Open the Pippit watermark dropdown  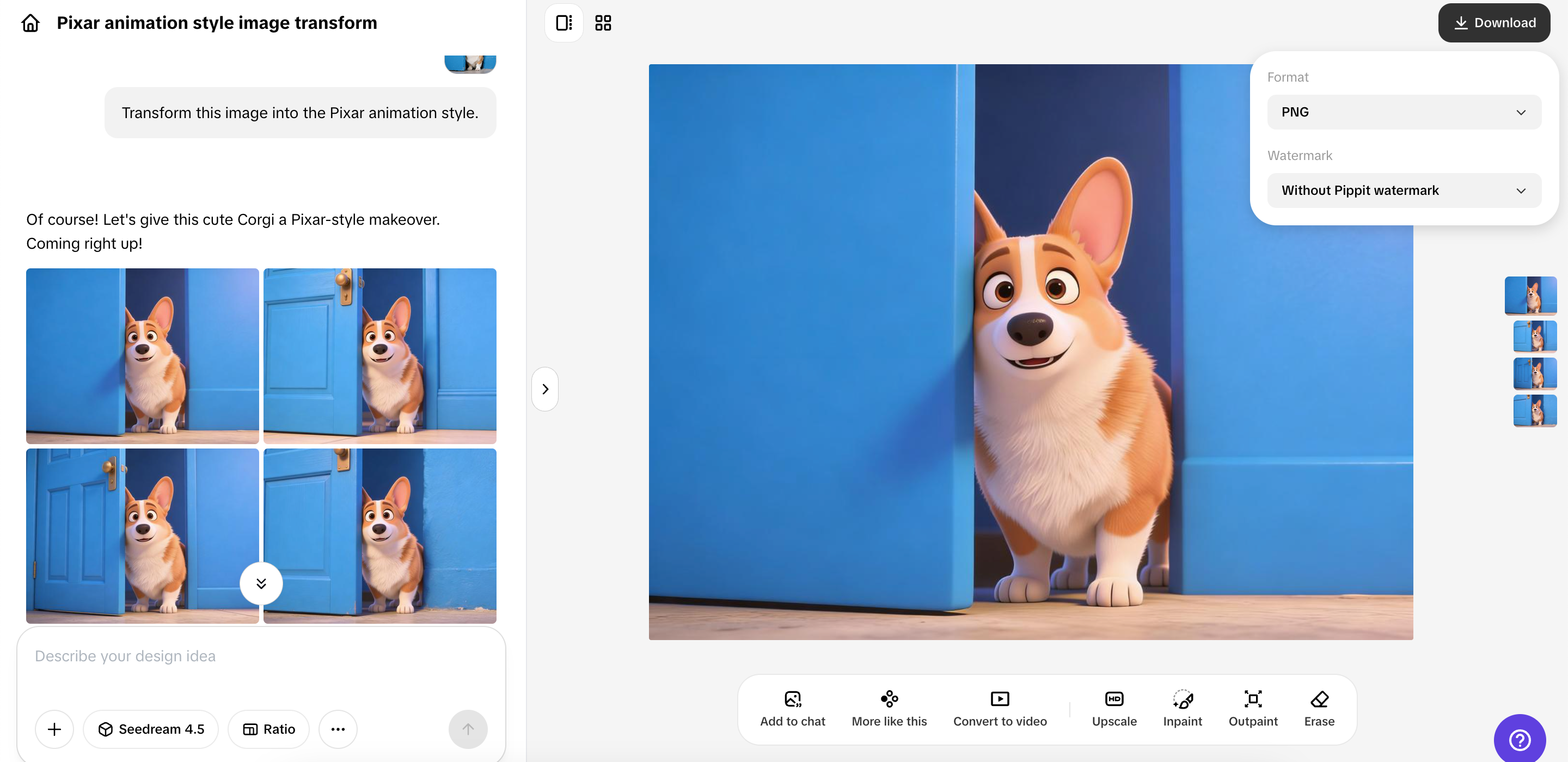click(x=1404, y=190)
